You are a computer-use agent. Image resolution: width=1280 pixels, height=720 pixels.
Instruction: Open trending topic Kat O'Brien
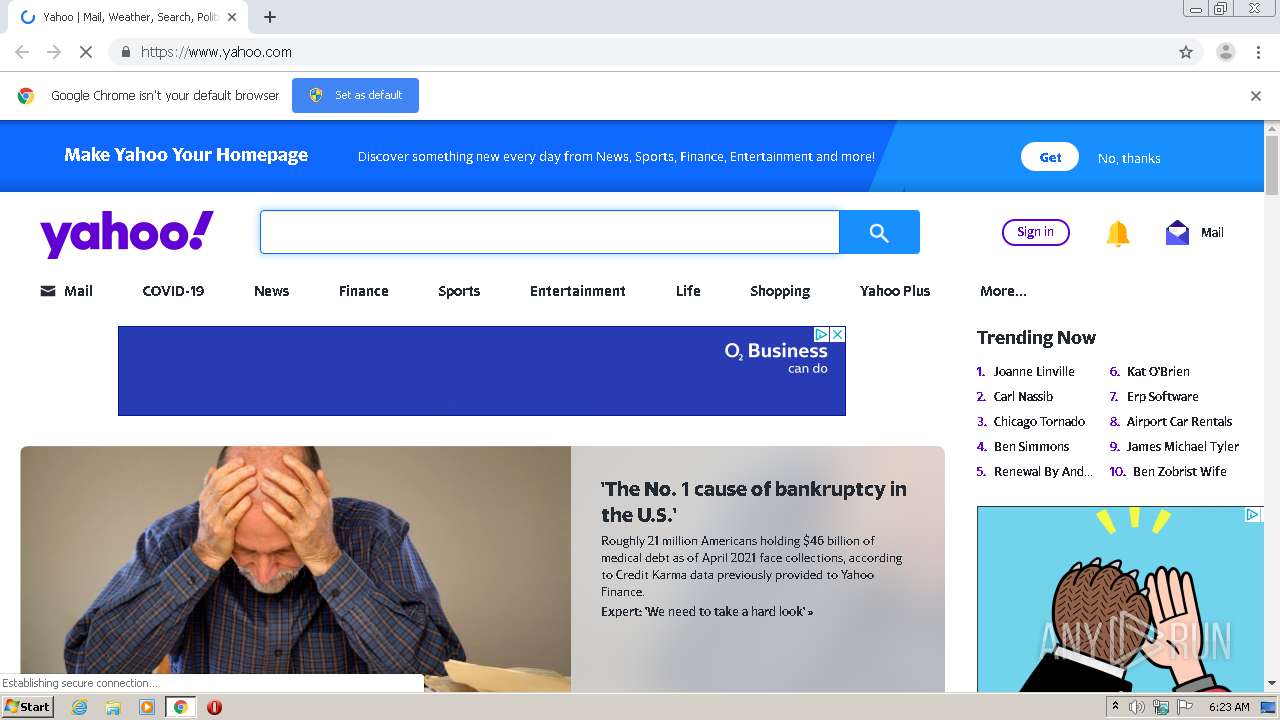pos(1158,371)
